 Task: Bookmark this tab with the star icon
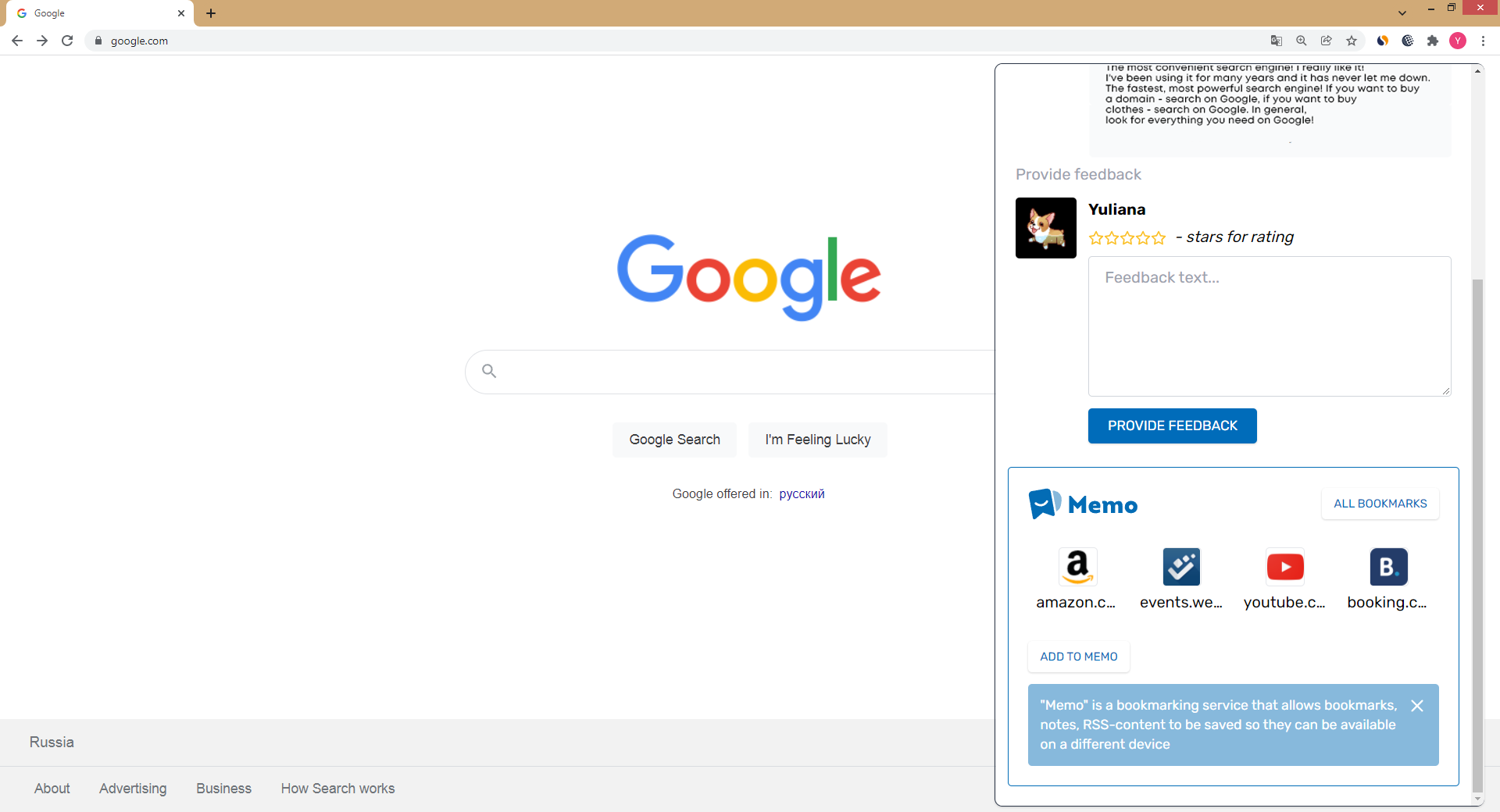coord(1352,41)
